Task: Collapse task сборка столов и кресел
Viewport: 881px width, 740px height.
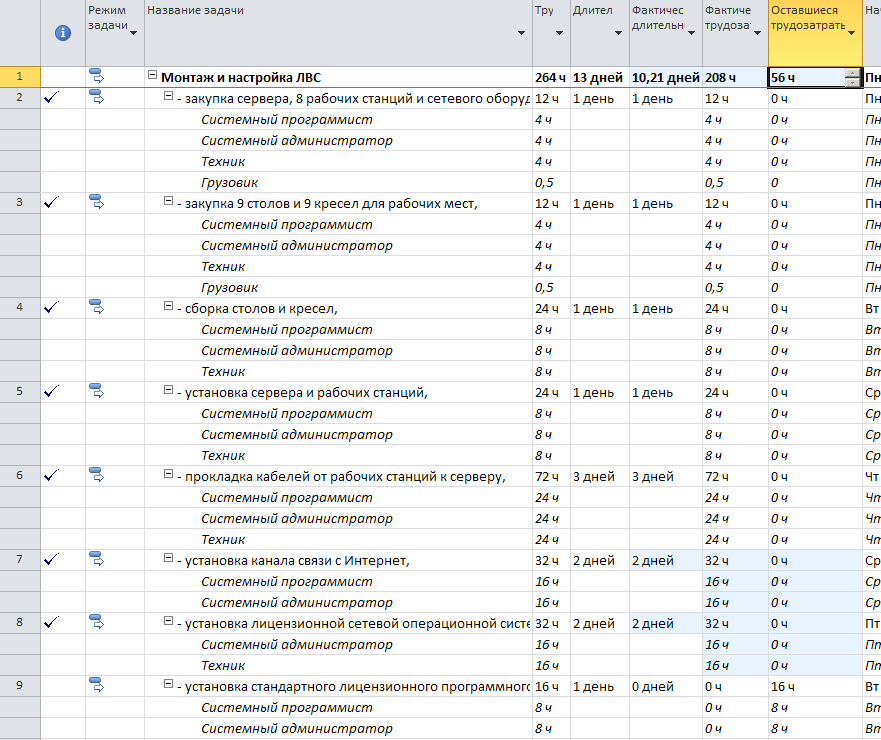Action: click(168, 306)
